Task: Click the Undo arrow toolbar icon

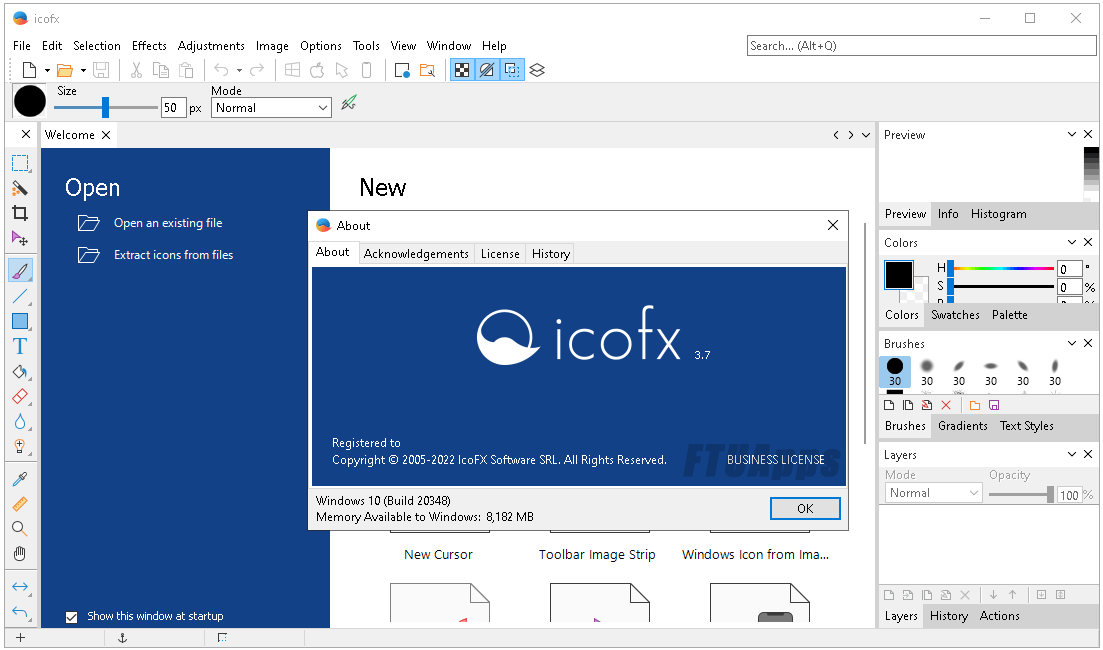Action: click(x=221, y=70)
